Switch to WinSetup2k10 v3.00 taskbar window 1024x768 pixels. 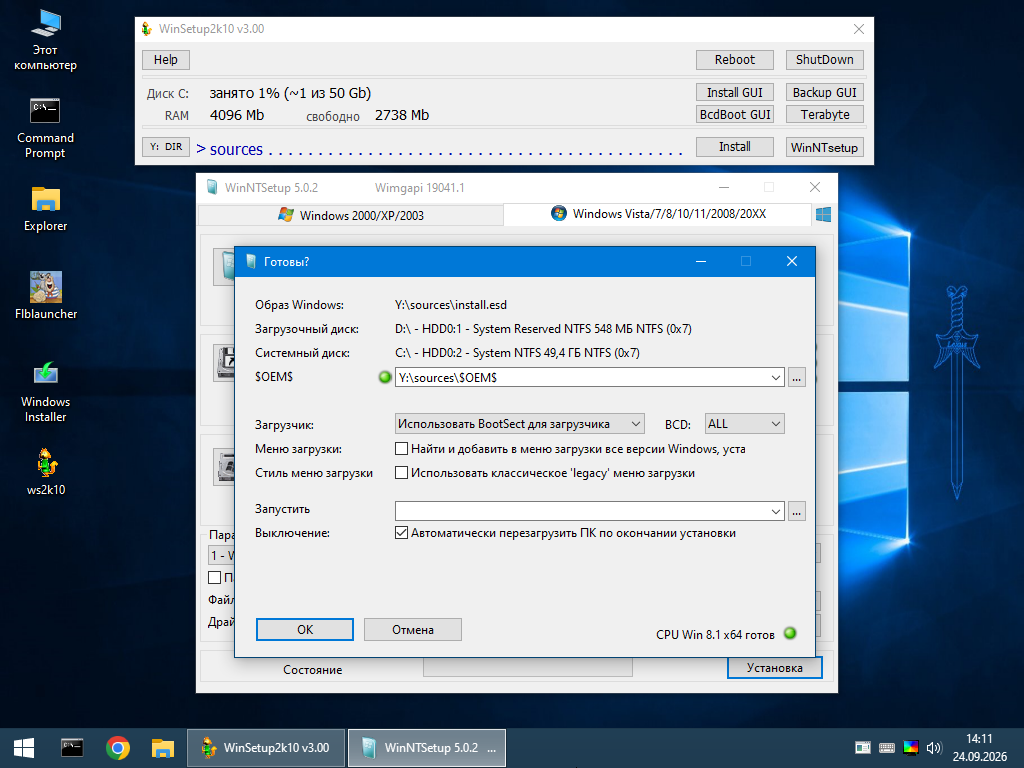[266, 748]
